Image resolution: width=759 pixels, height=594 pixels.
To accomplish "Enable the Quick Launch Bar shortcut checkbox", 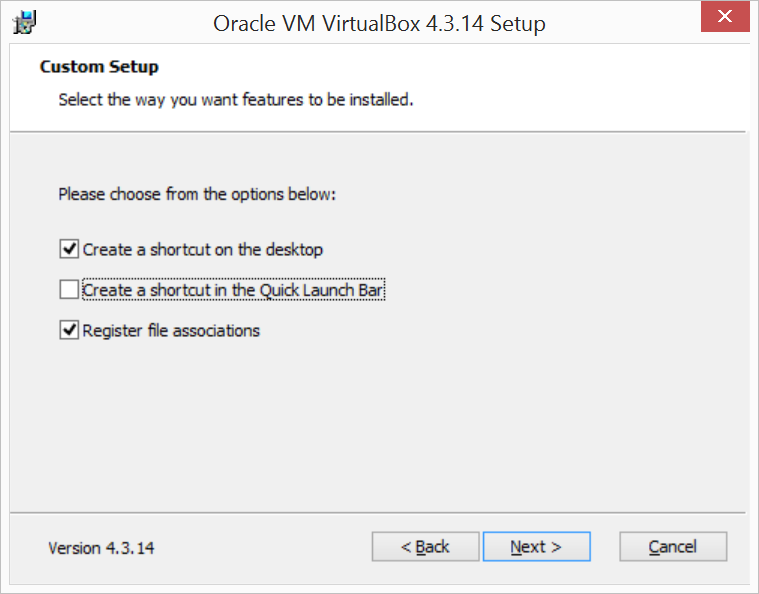I will tap(69, 289).
